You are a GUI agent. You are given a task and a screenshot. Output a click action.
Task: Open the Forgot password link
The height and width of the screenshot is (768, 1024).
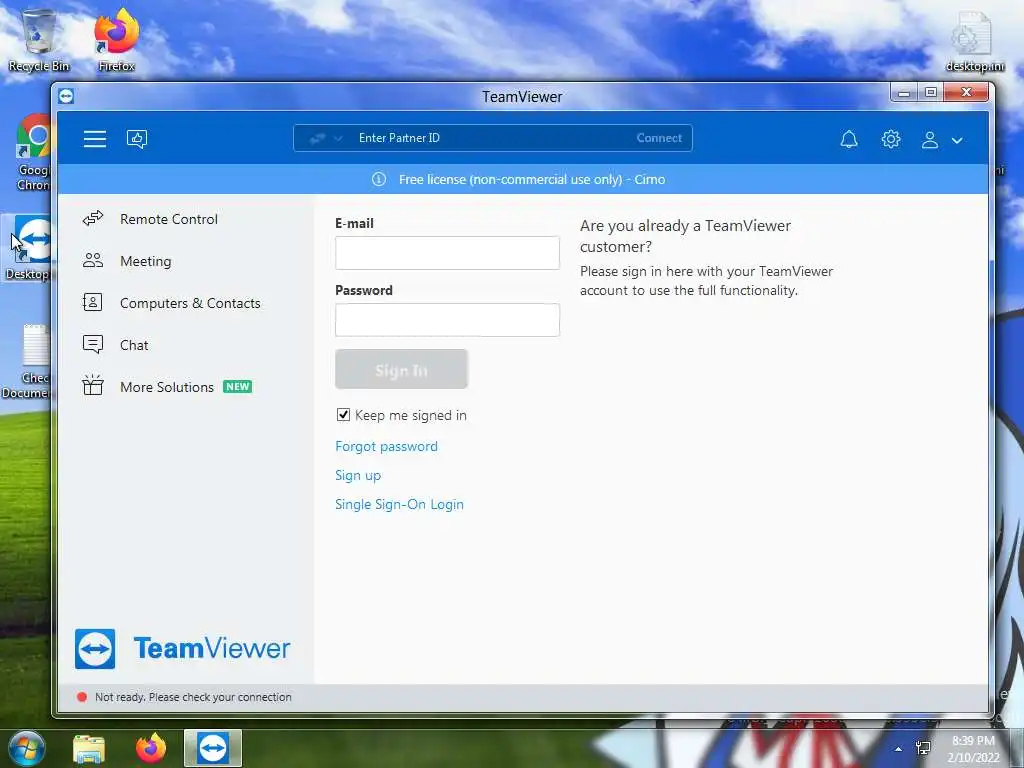coord(387,447)
